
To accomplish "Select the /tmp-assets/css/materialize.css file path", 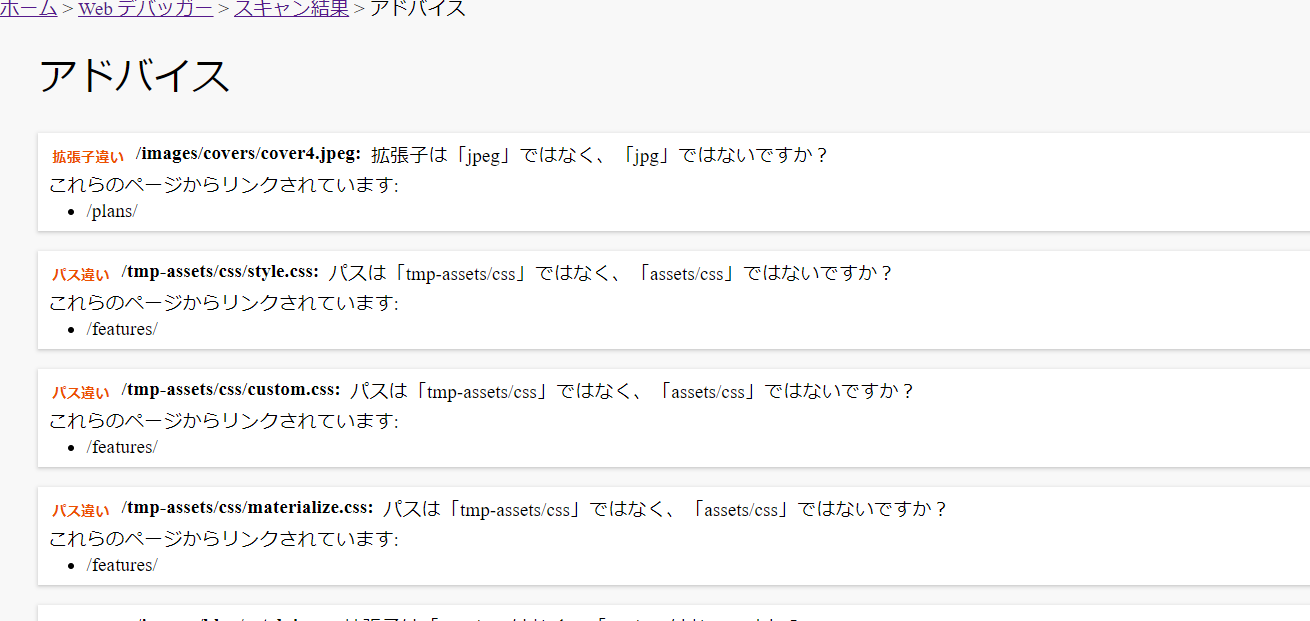I will [x=247, y=508].
